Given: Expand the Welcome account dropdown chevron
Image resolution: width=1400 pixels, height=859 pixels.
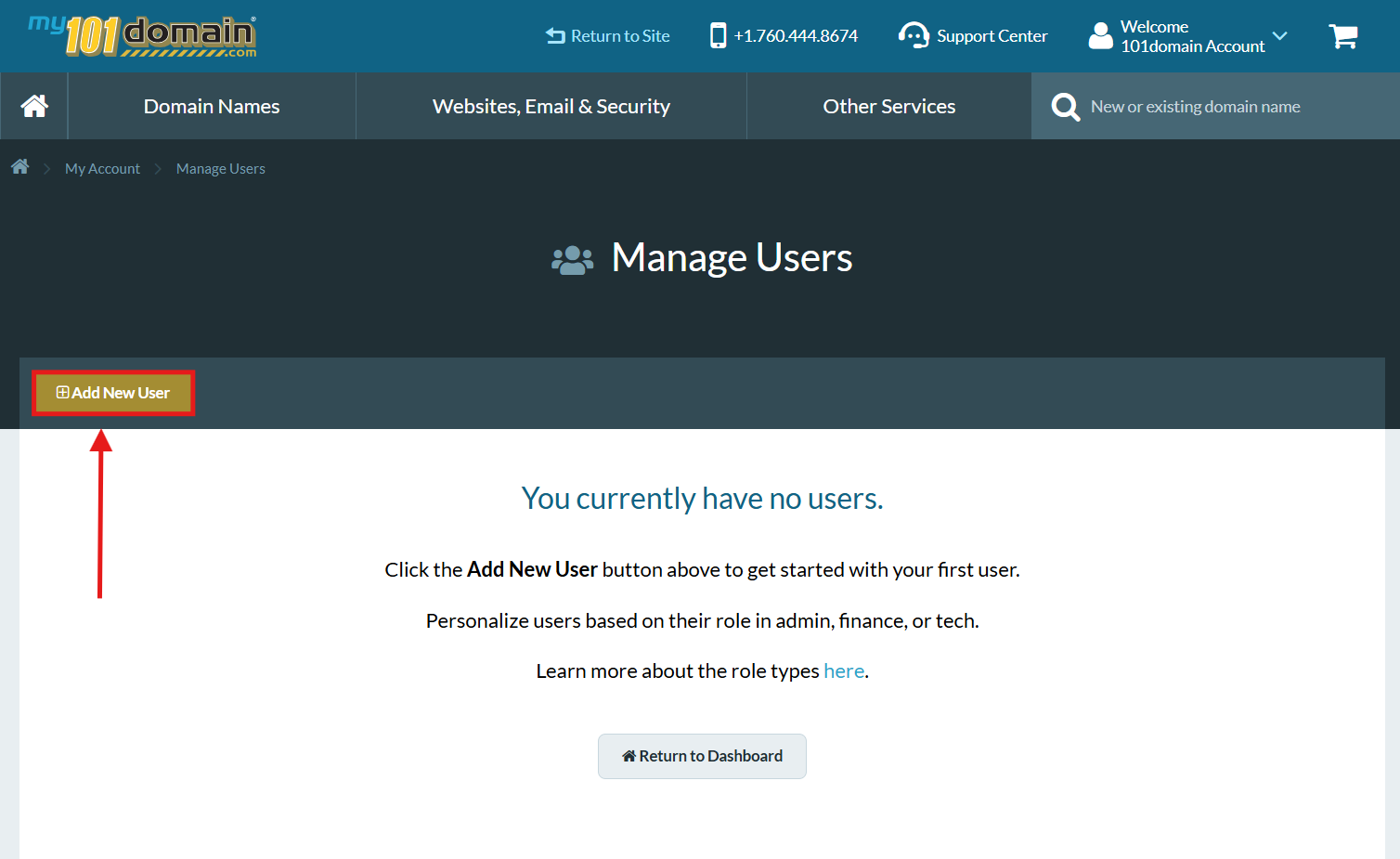Looking at the screenshot, I should pyautogui.click(x=1279, y=36).
